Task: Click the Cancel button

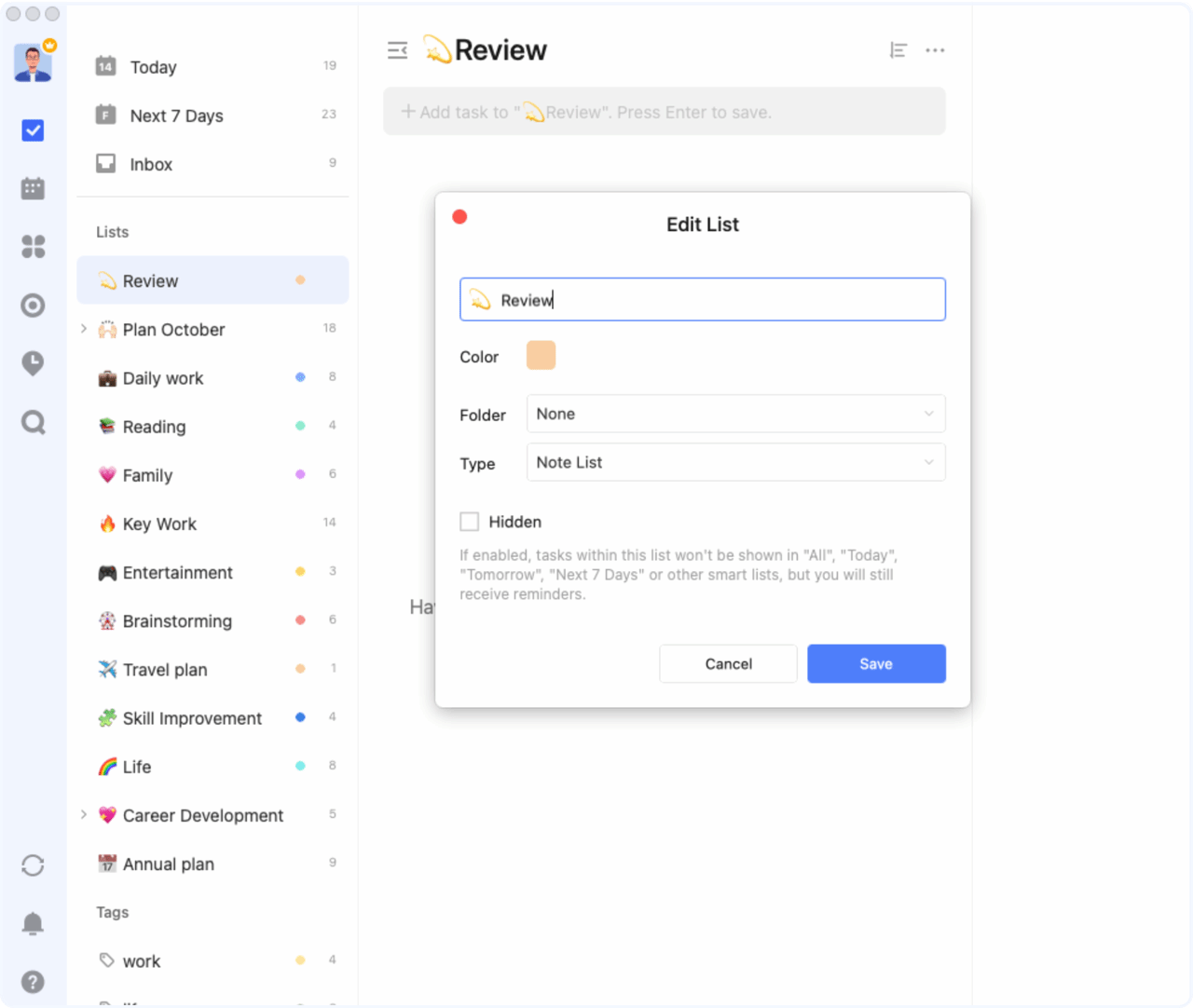Action: (728, 663)
